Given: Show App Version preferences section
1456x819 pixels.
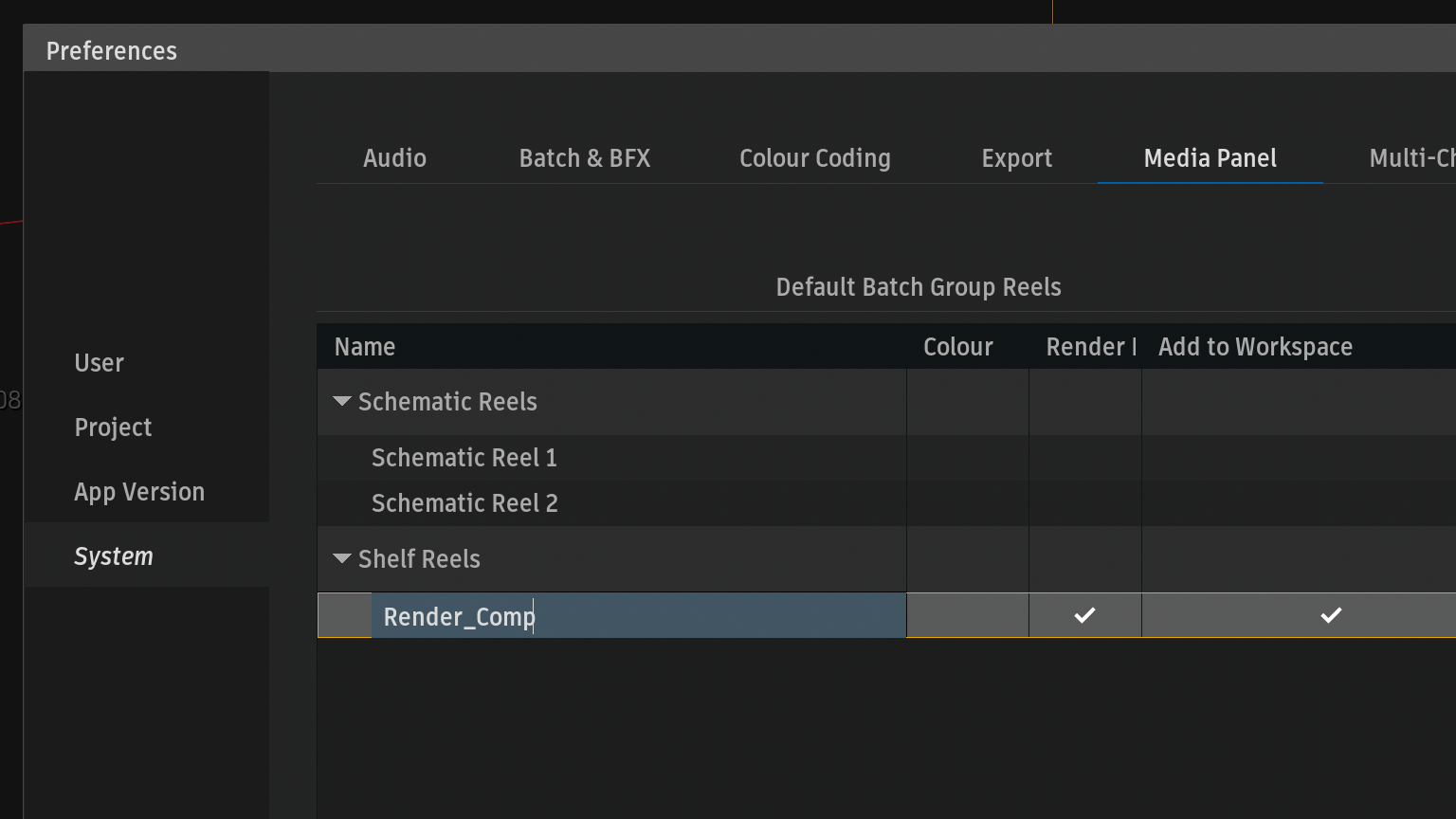Looking at the screenshot, I should coord(139,492).
